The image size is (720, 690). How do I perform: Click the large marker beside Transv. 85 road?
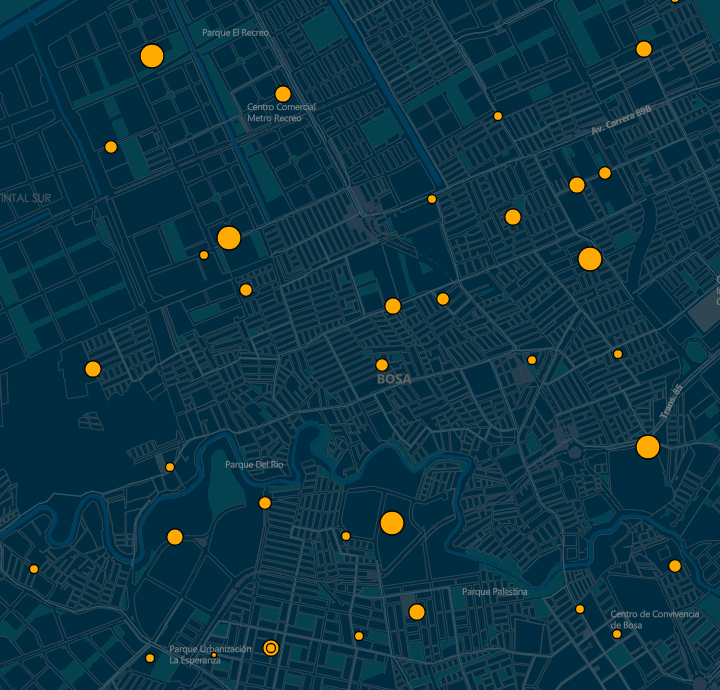(648, 447)
